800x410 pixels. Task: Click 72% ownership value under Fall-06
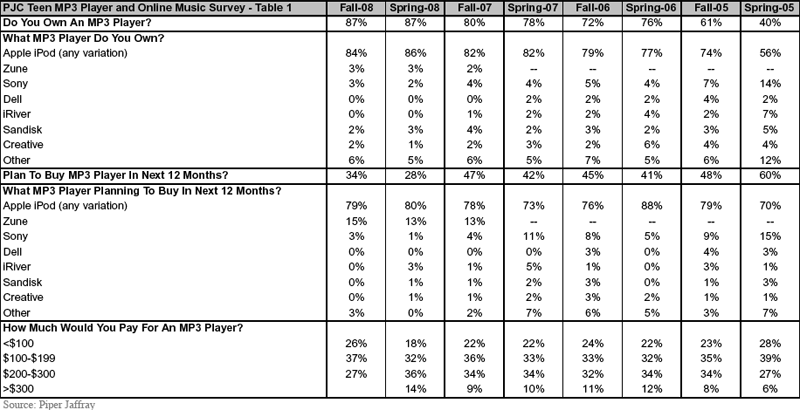(592, 23)
